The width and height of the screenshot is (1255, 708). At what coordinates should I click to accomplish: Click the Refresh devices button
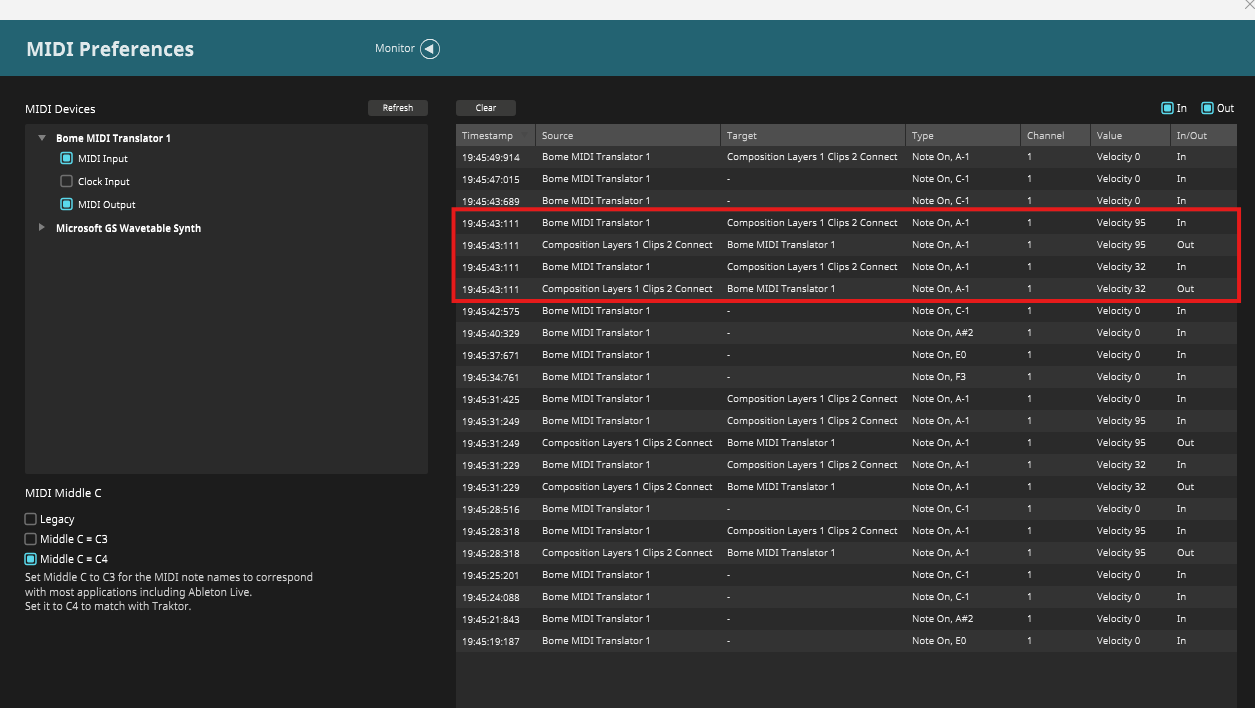coord(397,108)
